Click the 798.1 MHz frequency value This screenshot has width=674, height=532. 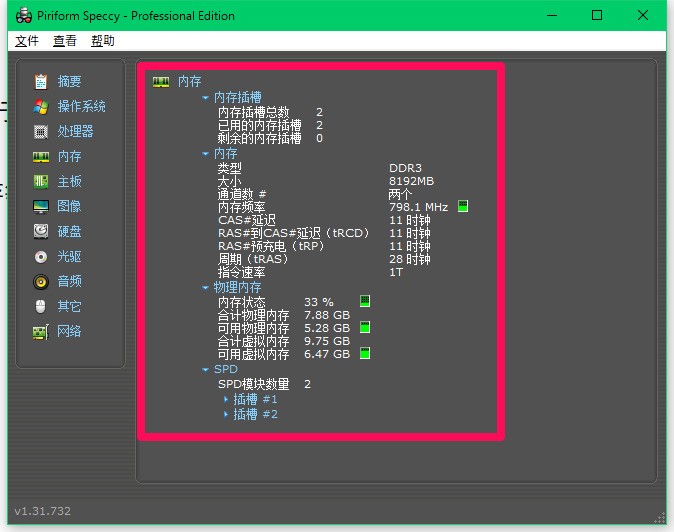[418, 207]
